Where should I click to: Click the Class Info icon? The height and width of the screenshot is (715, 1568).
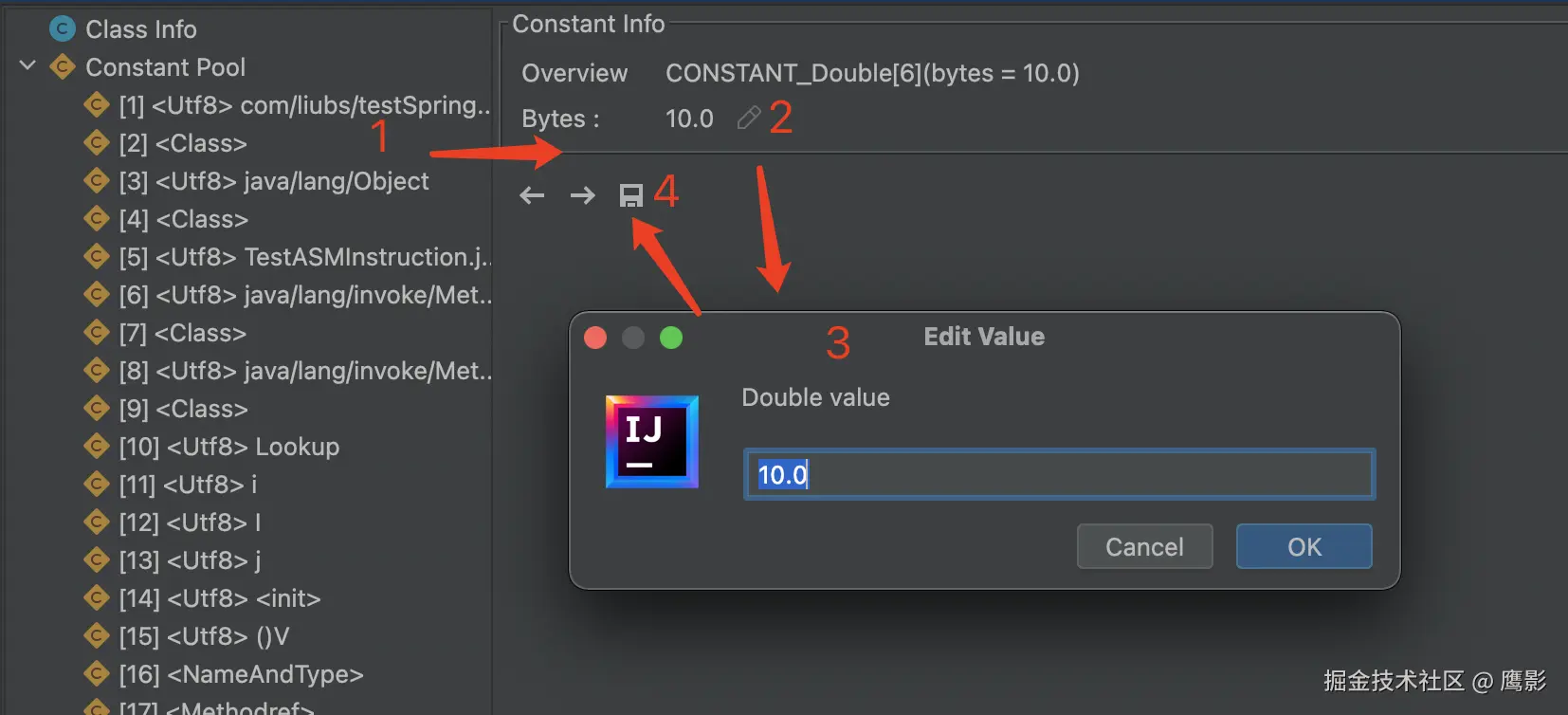pos(62,29)
